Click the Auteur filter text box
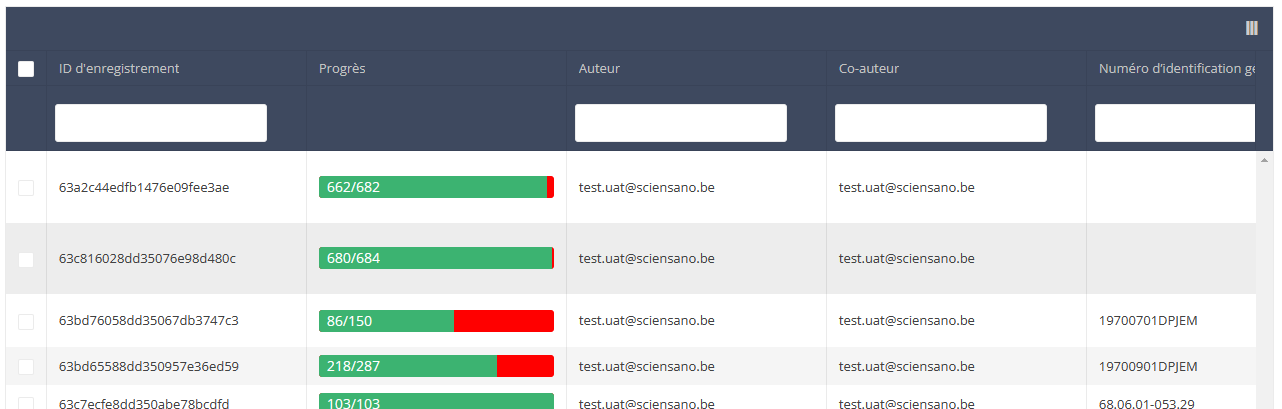 pos(680,123)
